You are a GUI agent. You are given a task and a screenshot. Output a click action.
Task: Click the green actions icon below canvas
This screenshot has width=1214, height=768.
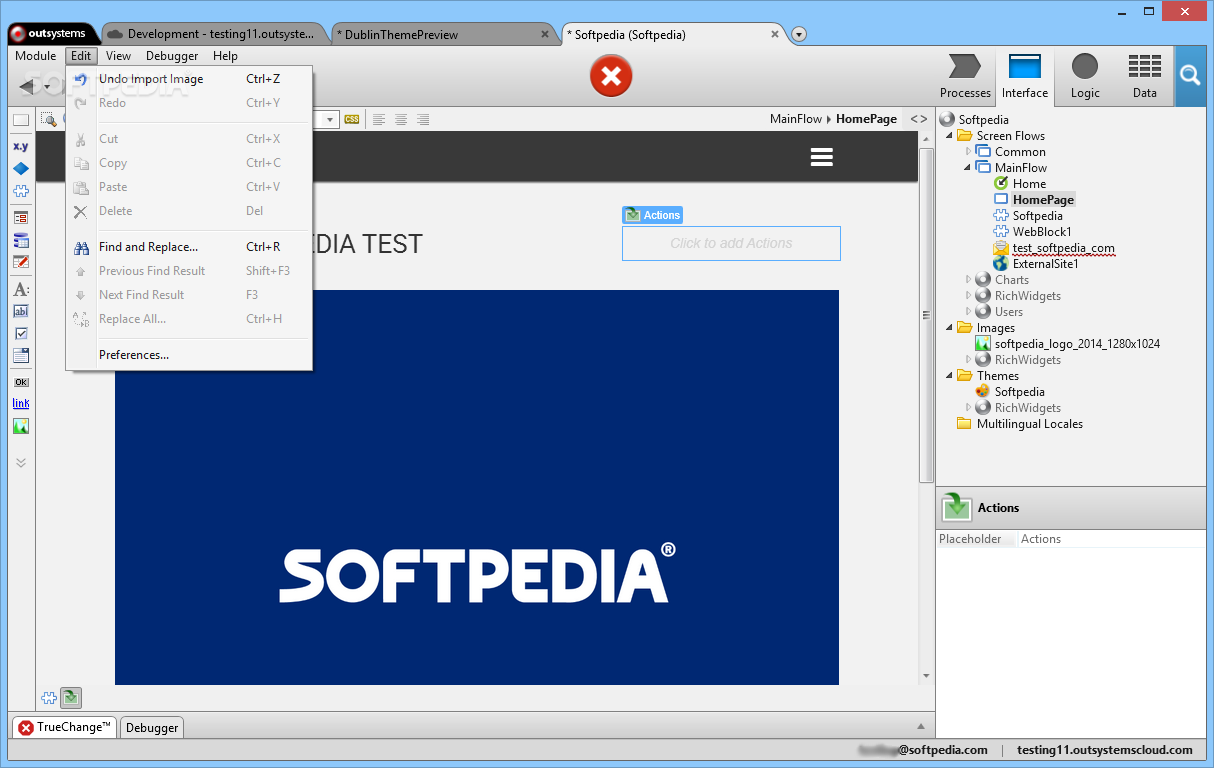(x=71, y=698)
